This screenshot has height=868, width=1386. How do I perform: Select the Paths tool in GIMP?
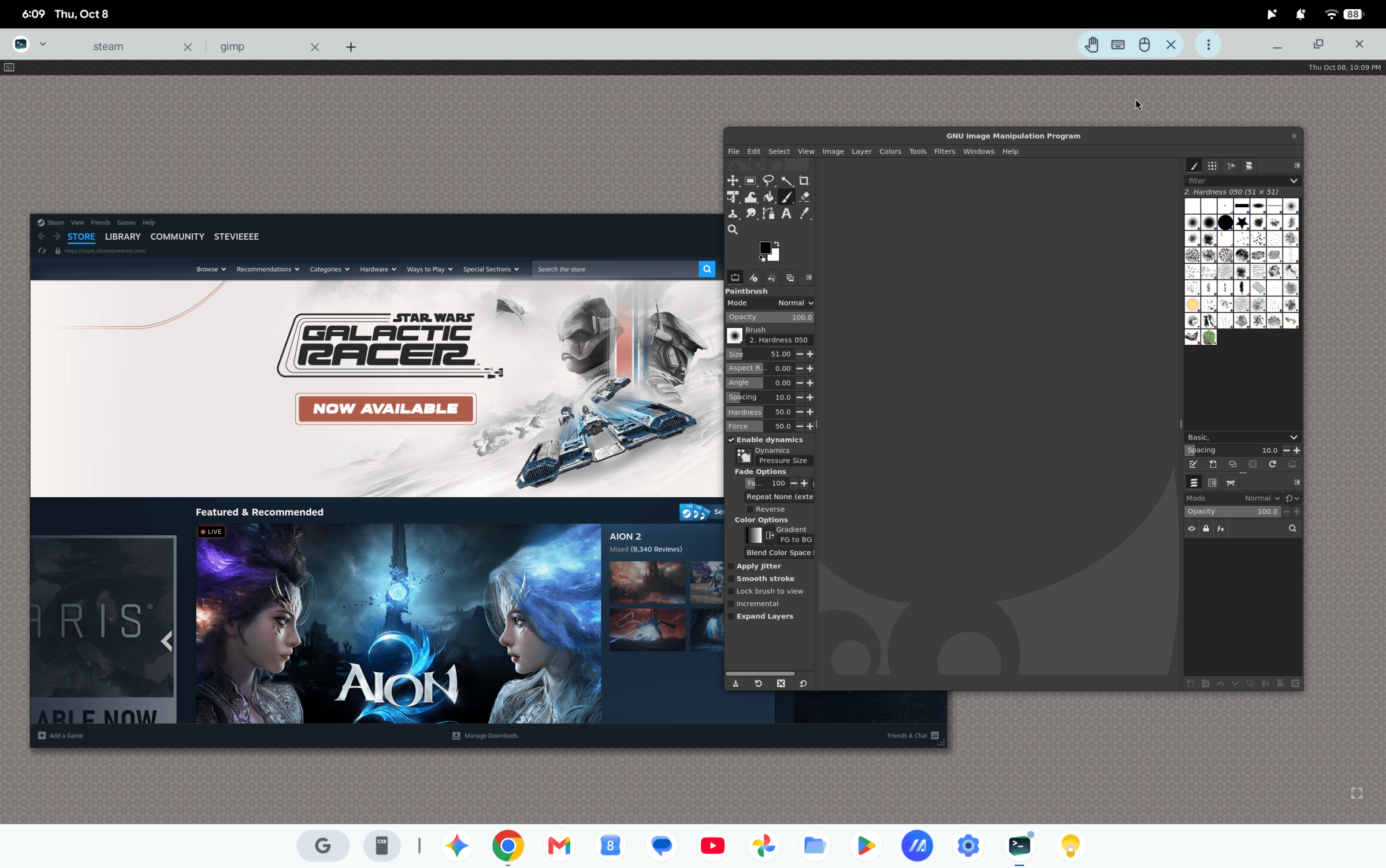pyautogui.click(x=768, y=214)
